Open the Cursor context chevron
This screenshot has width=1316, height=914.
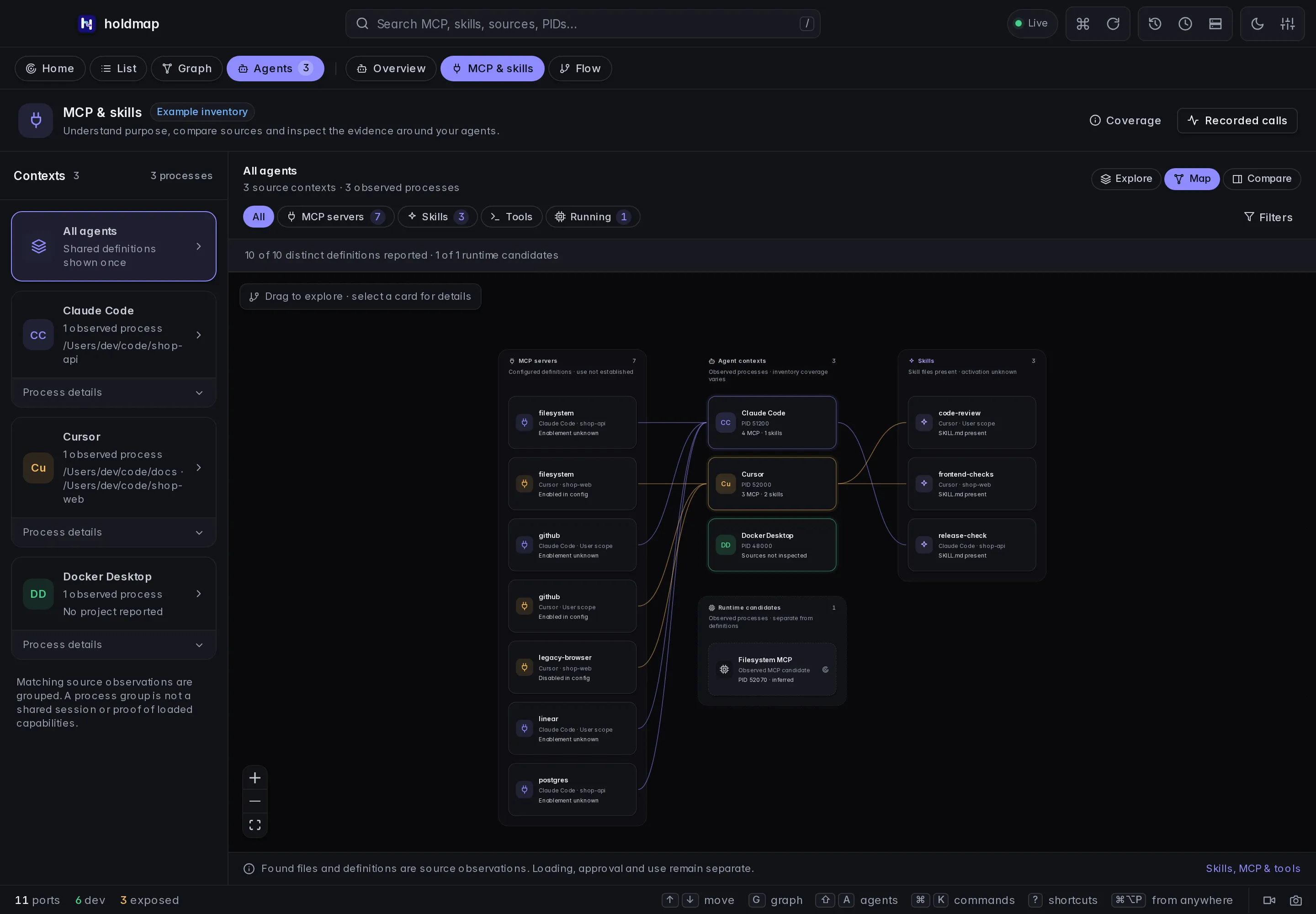(199, 468)
